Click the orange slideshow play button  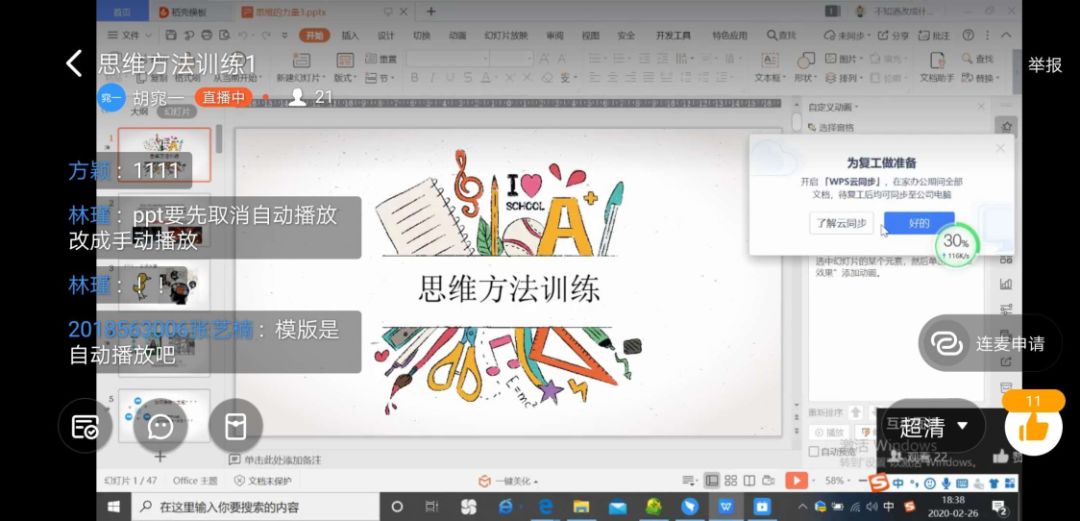796,481
